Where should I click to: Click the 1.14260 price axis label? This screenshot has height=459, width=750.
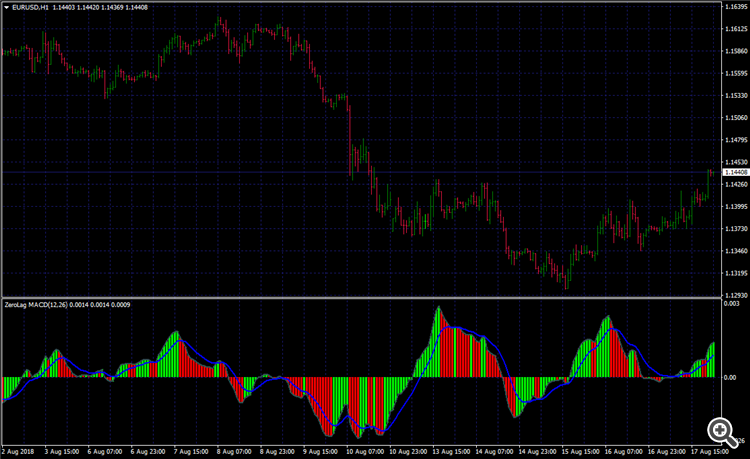click(736, 185)
